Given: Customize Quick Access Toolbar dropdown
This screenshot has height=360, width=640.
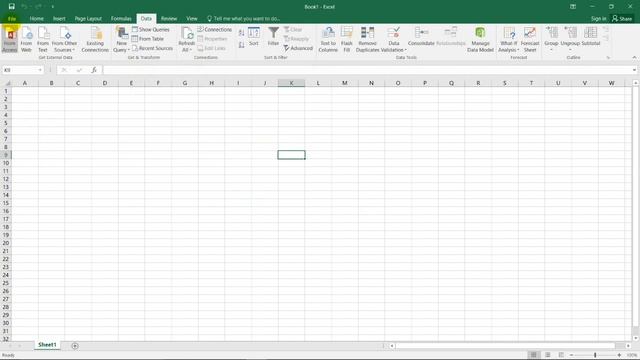Looking at the screenshot, I should coord(53,7).
